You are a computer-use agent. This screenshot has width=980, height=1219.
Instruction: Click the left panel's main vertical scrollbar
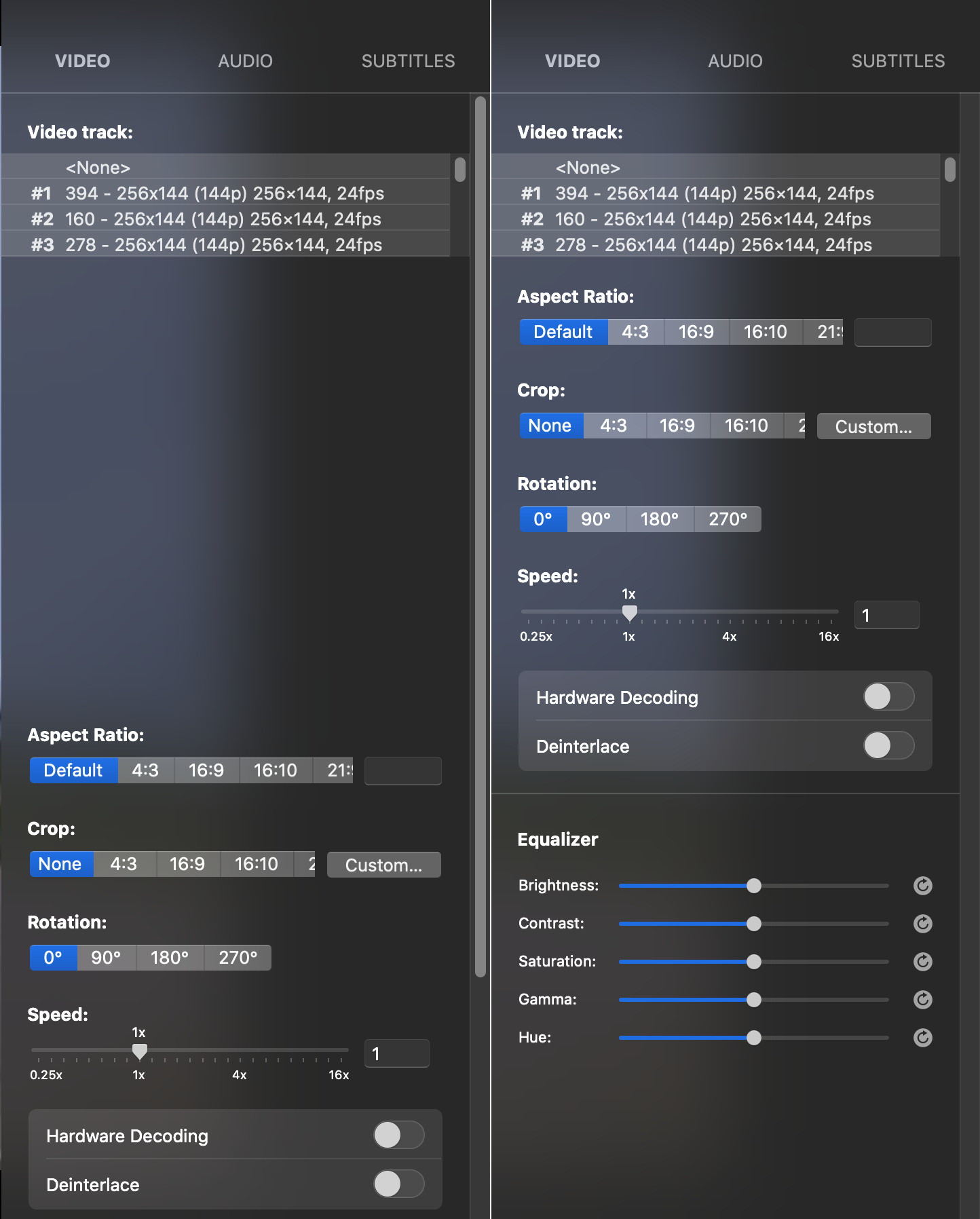pyautogui.click(x=480, y=536)
